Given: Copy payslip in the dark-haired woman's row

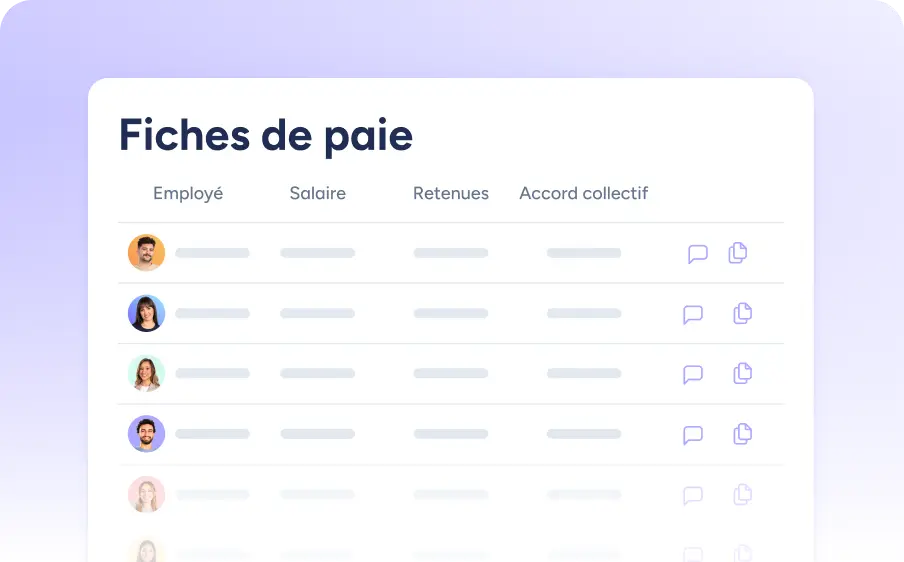Looking at the screenshot, I should 742,313.
